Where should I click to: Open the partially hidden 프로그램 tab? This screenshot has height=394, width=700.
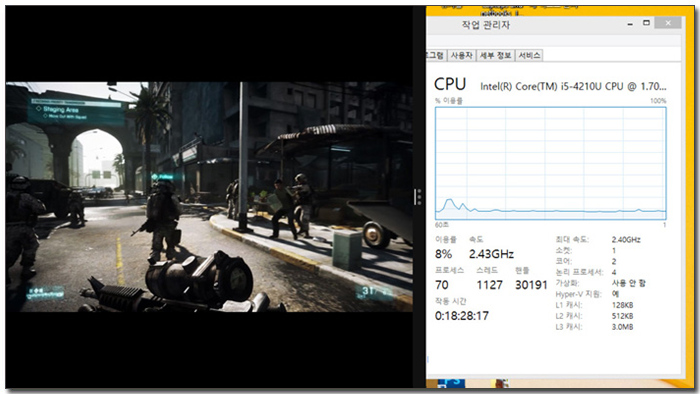click(436, 55)
